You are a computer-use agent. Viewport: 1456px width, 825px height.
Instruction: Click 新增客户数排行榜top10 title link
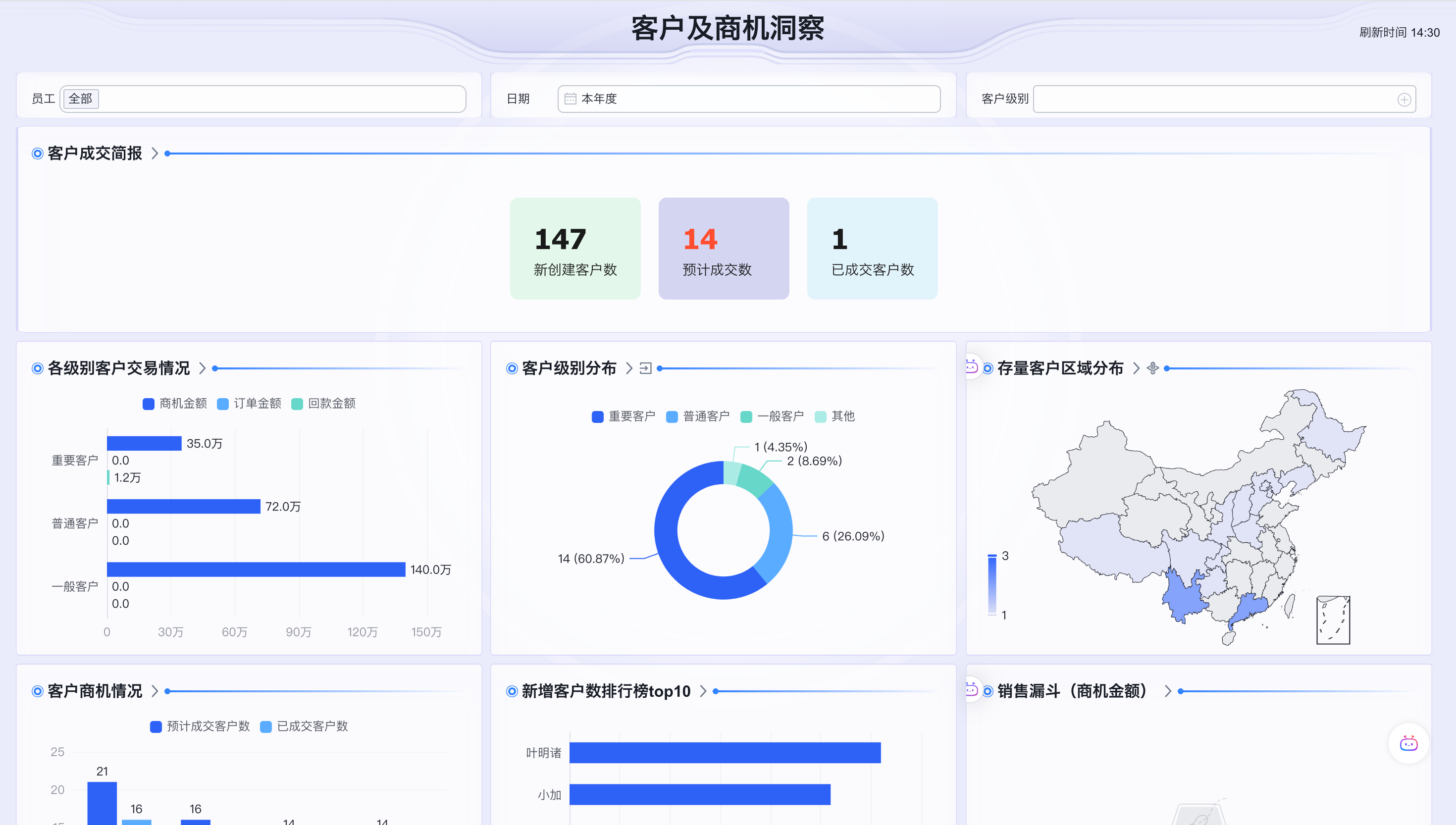click(606, 691)
